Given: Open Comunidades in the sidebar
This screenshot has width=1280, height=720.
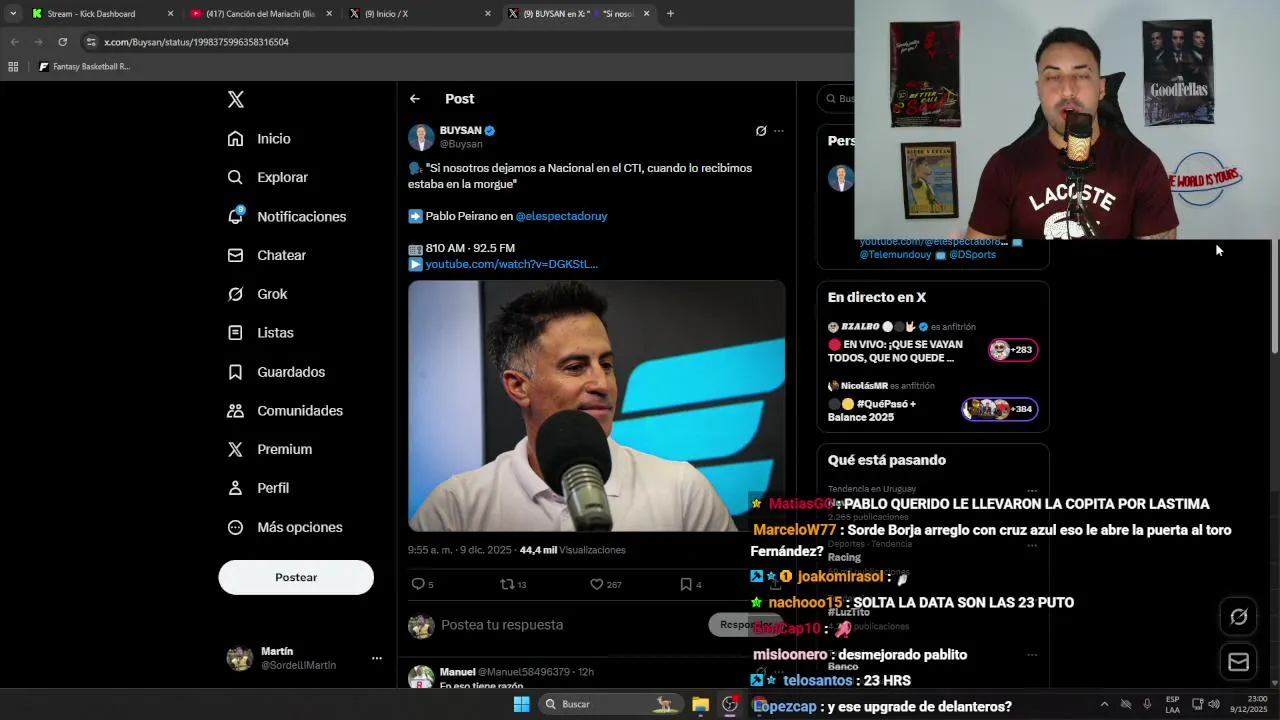Looking at the screenshot, I should 285,411.
